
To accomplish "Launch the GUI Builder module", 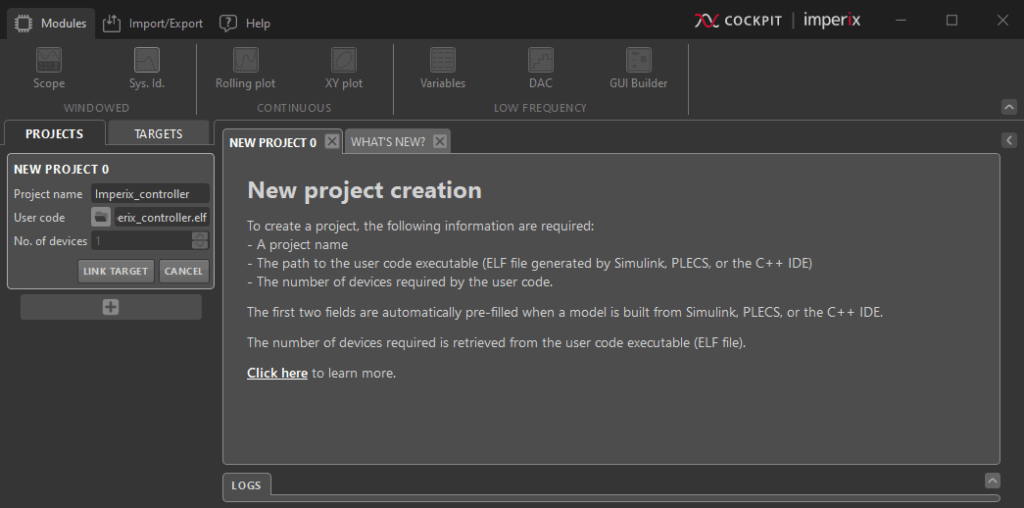I will click(x=638, y=67).
